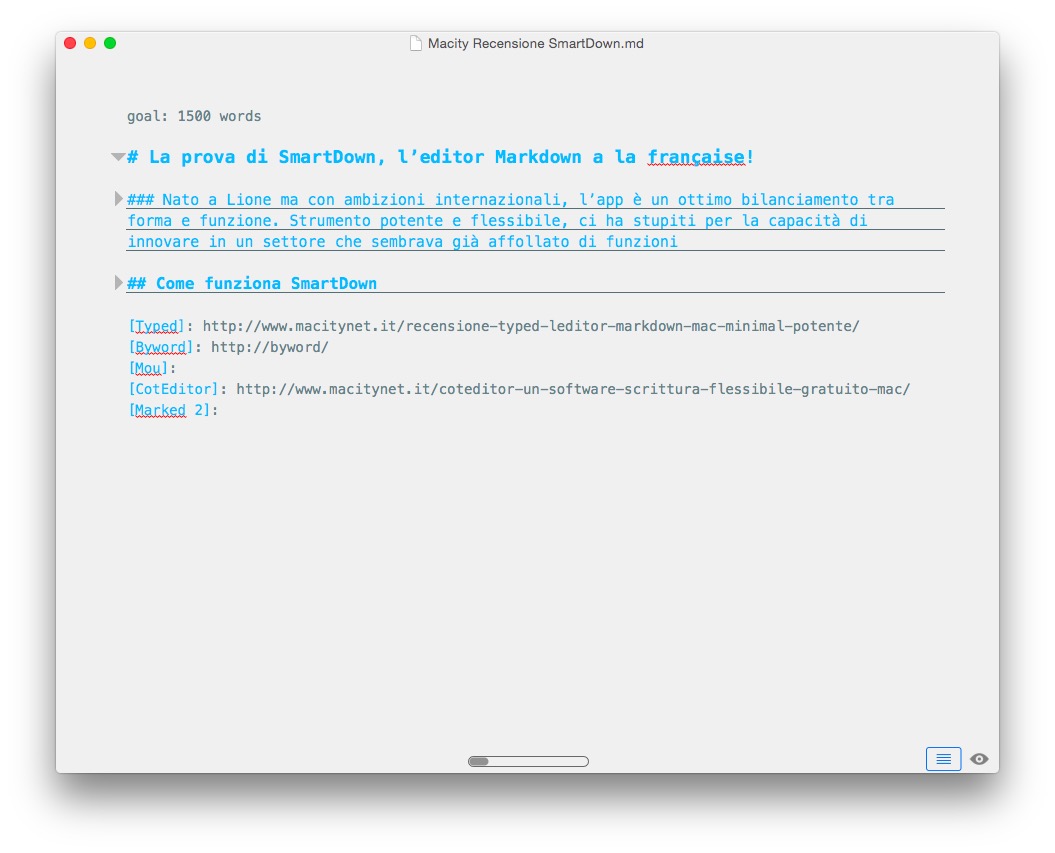Click the misspelled word 'française' in the heading

tap(696, 157)
